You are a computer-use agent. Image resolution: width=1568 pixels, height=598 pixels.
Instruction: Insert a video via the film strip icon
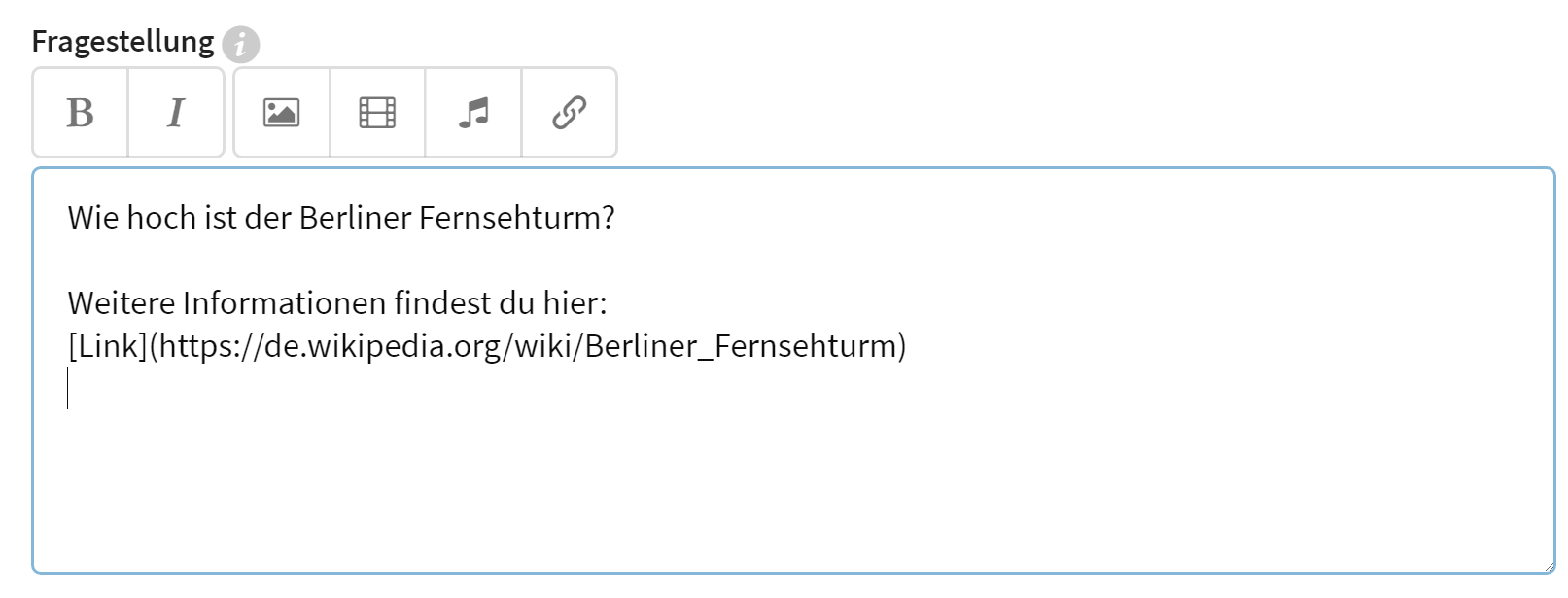(x=377, y=113)
